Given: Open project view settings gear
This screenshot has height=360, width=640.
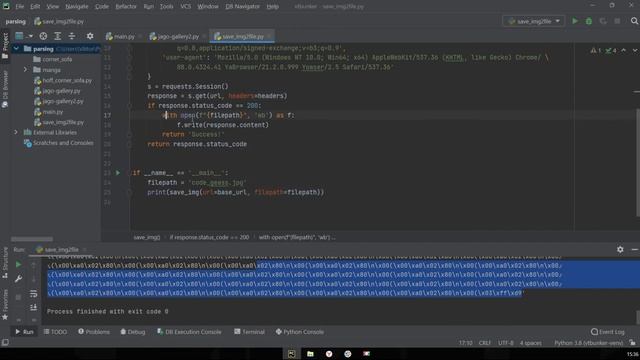Looking at the screenshot, I should (90, 36).
